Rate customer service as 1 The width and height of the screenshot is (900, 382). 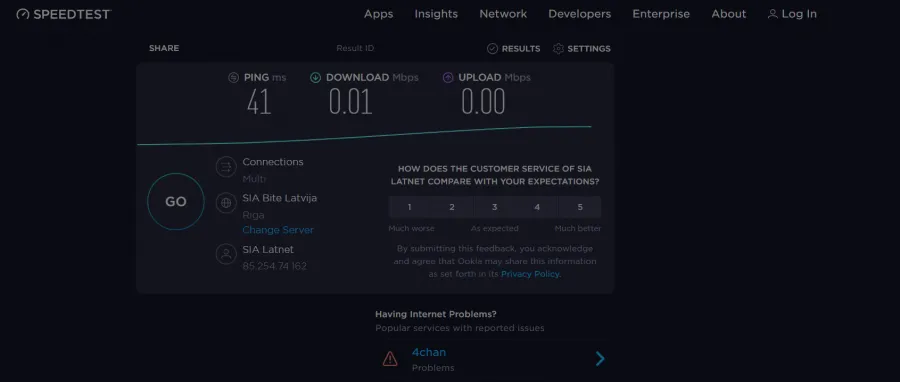409,207
